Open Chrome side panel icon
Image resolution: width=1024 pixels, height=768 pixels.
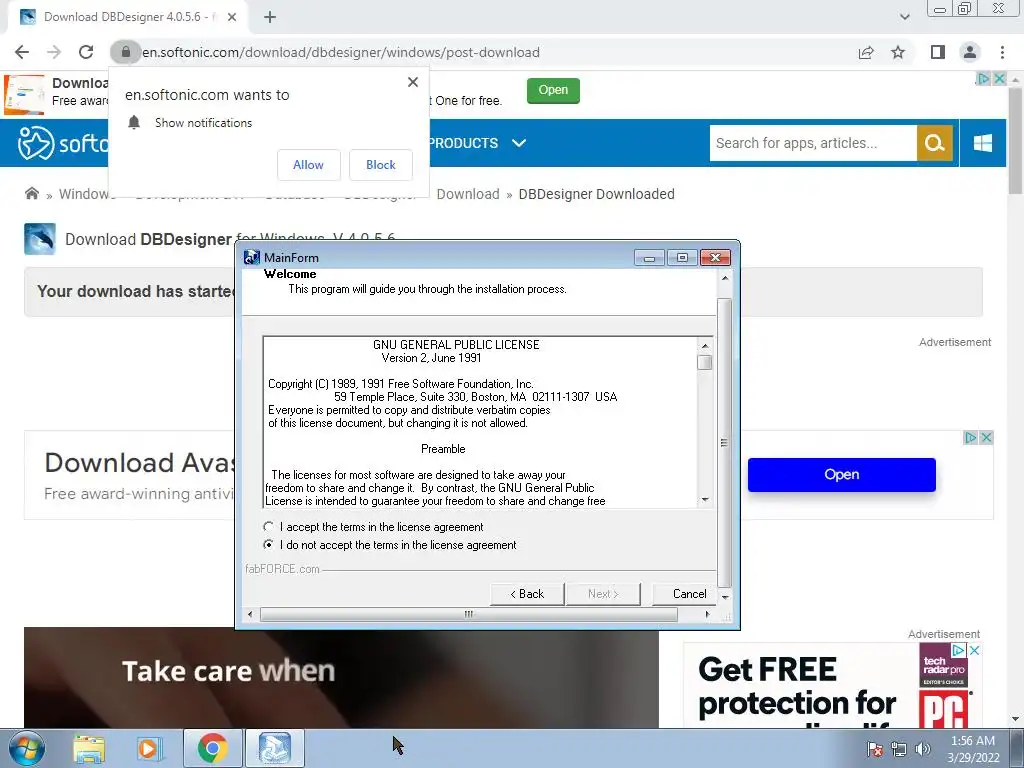938,52
